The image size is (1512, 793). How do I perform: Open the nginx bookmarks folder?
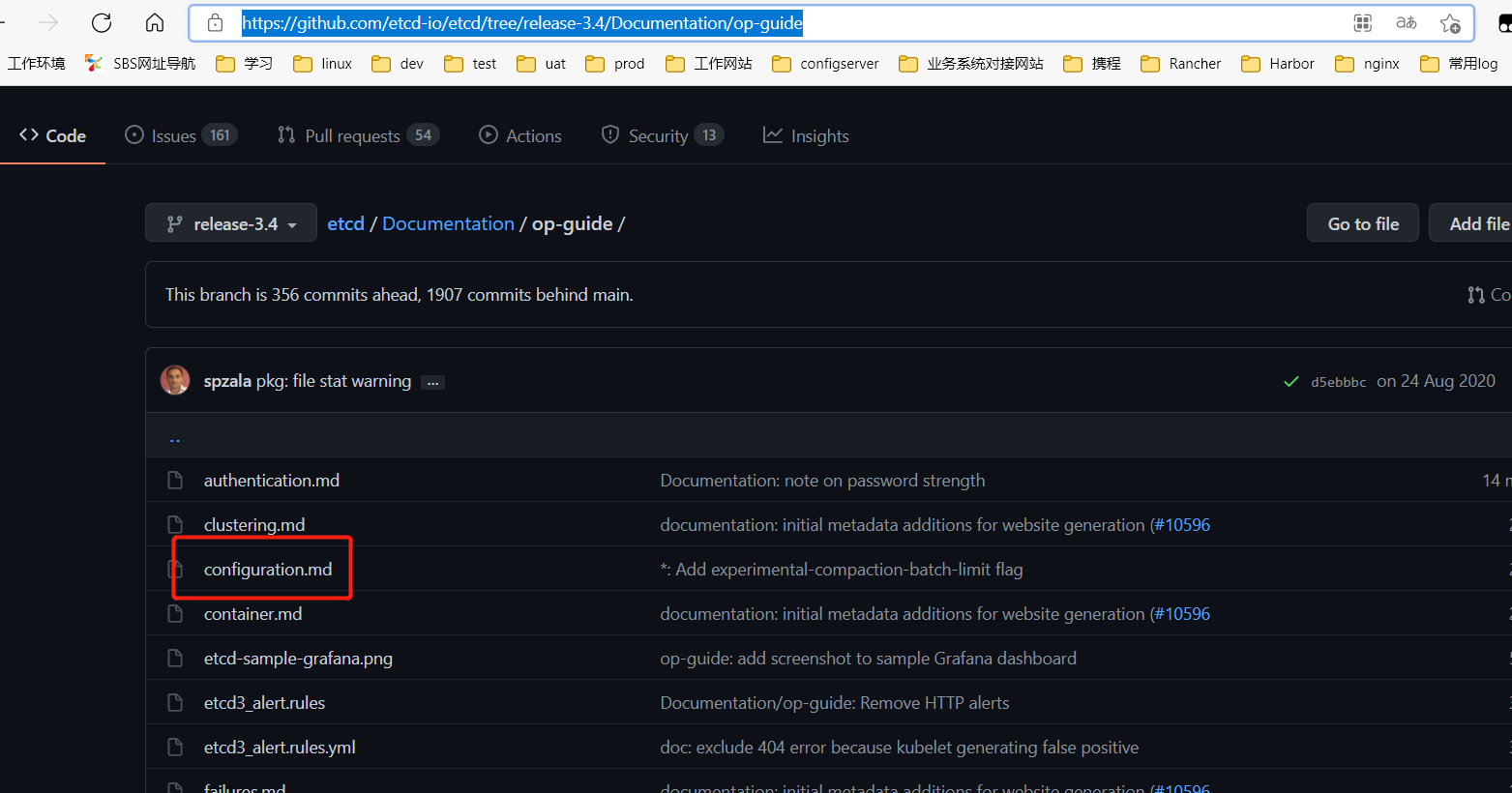point(1368,64)
